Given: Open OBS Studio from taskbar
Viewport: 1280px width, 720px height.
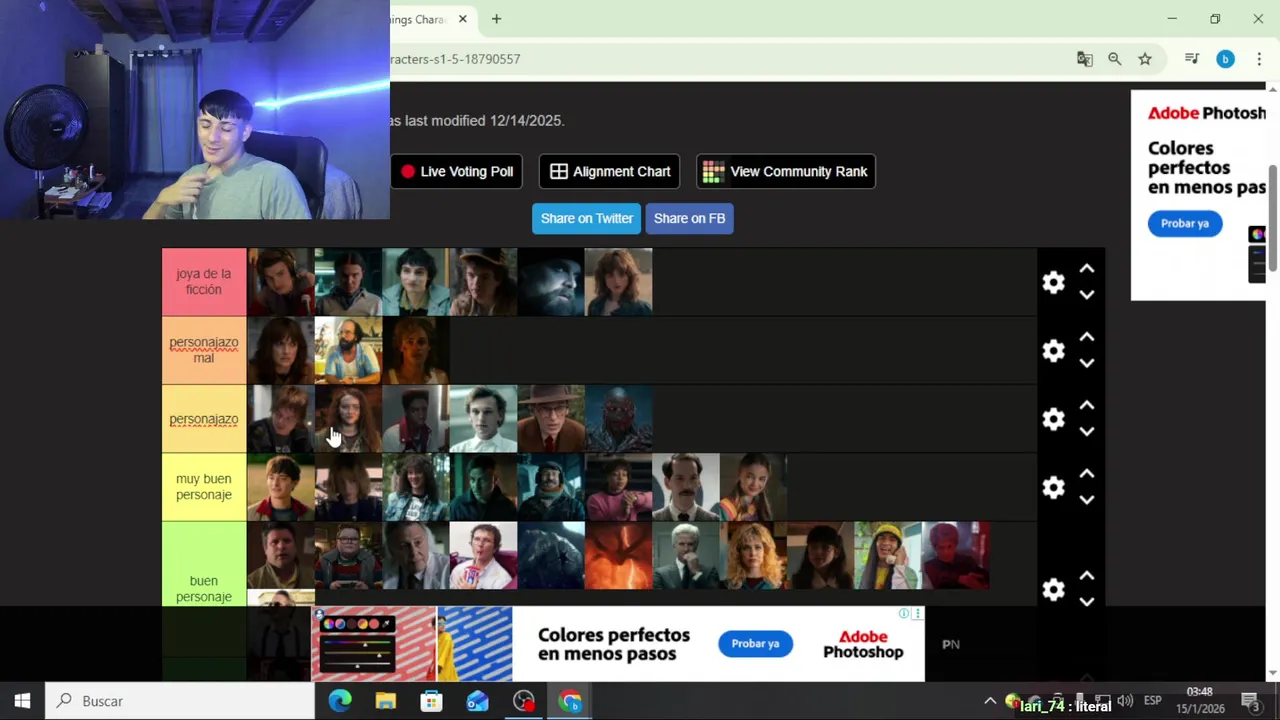Looking at the screenshot, I should (524, 701).
